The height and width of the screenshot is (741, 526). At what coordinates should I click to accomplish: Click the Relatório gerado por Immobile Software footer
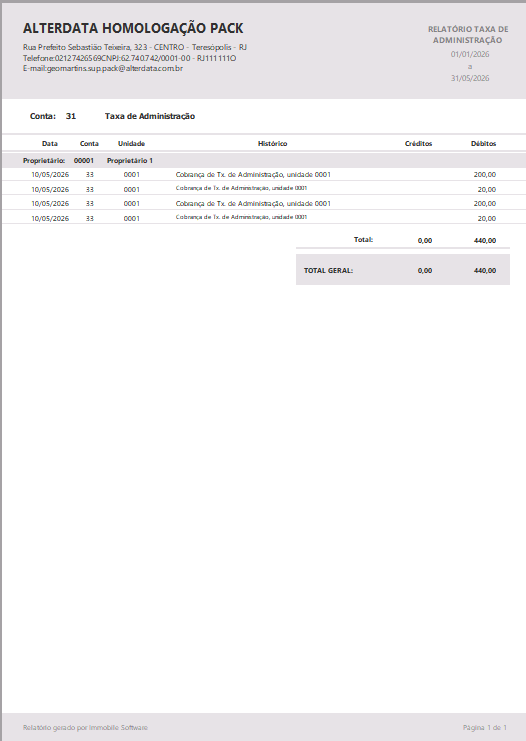pyautogui.click(x=85, y=727)
